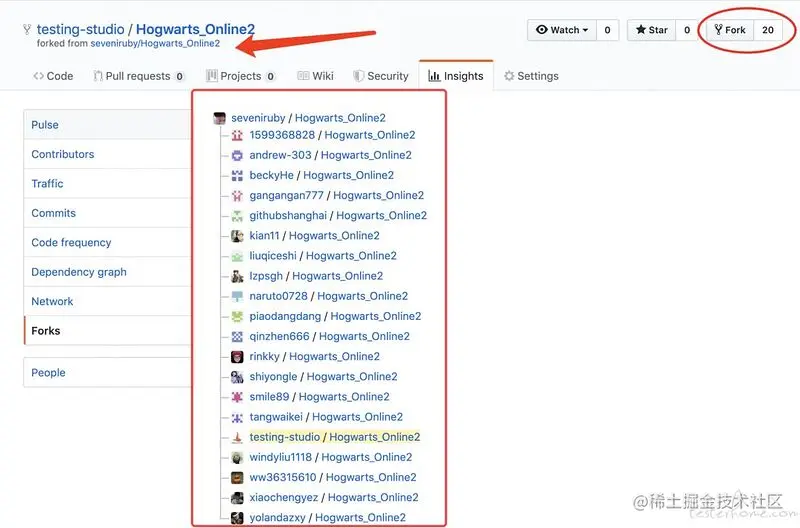800x528 pixels.
Task: Star this repository
Action: point(652,30)
